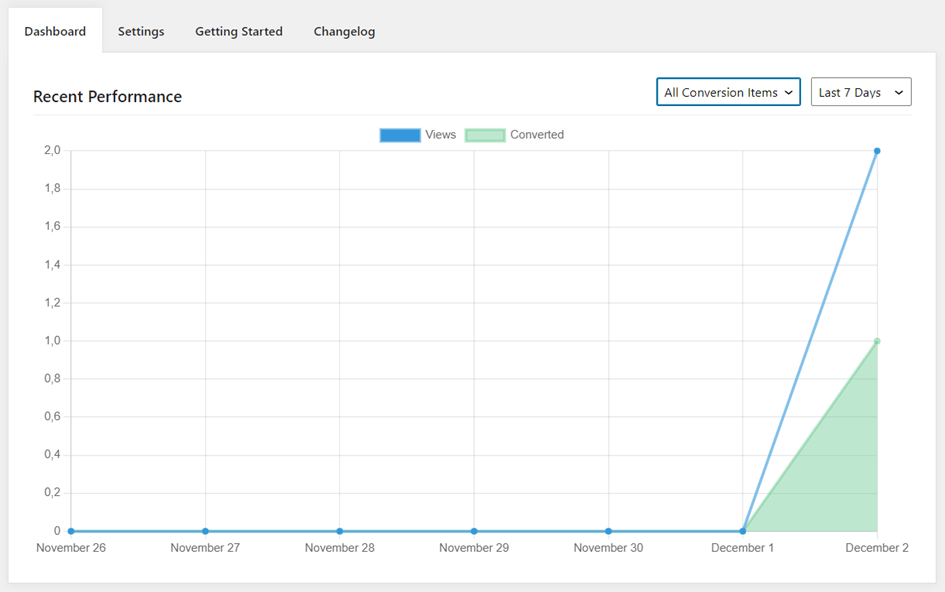Click the data point at November 26
945x592 pixels.
point(71,531)
